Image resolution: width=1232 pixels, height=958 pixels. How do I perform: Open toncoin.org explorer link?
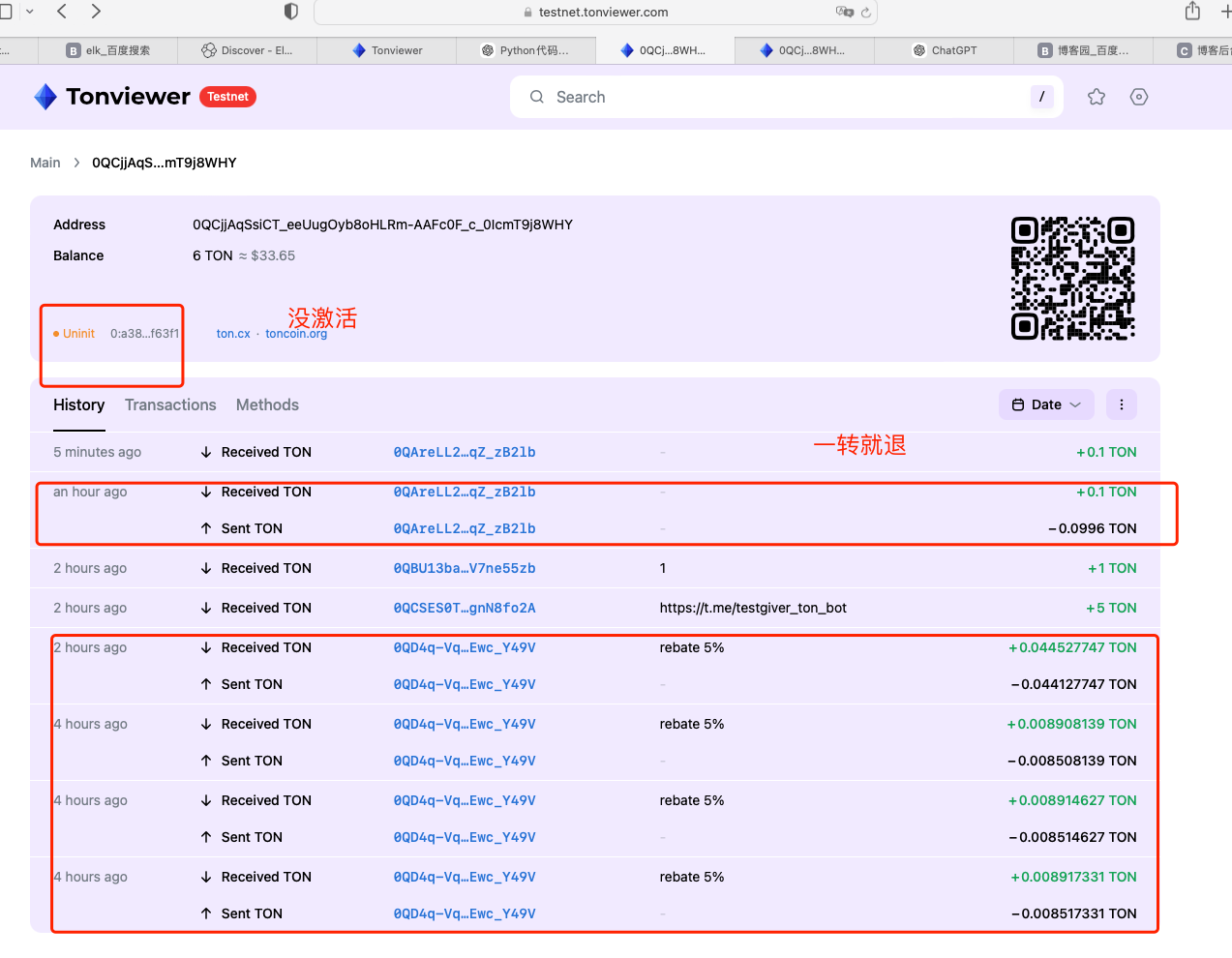(296, 334)
